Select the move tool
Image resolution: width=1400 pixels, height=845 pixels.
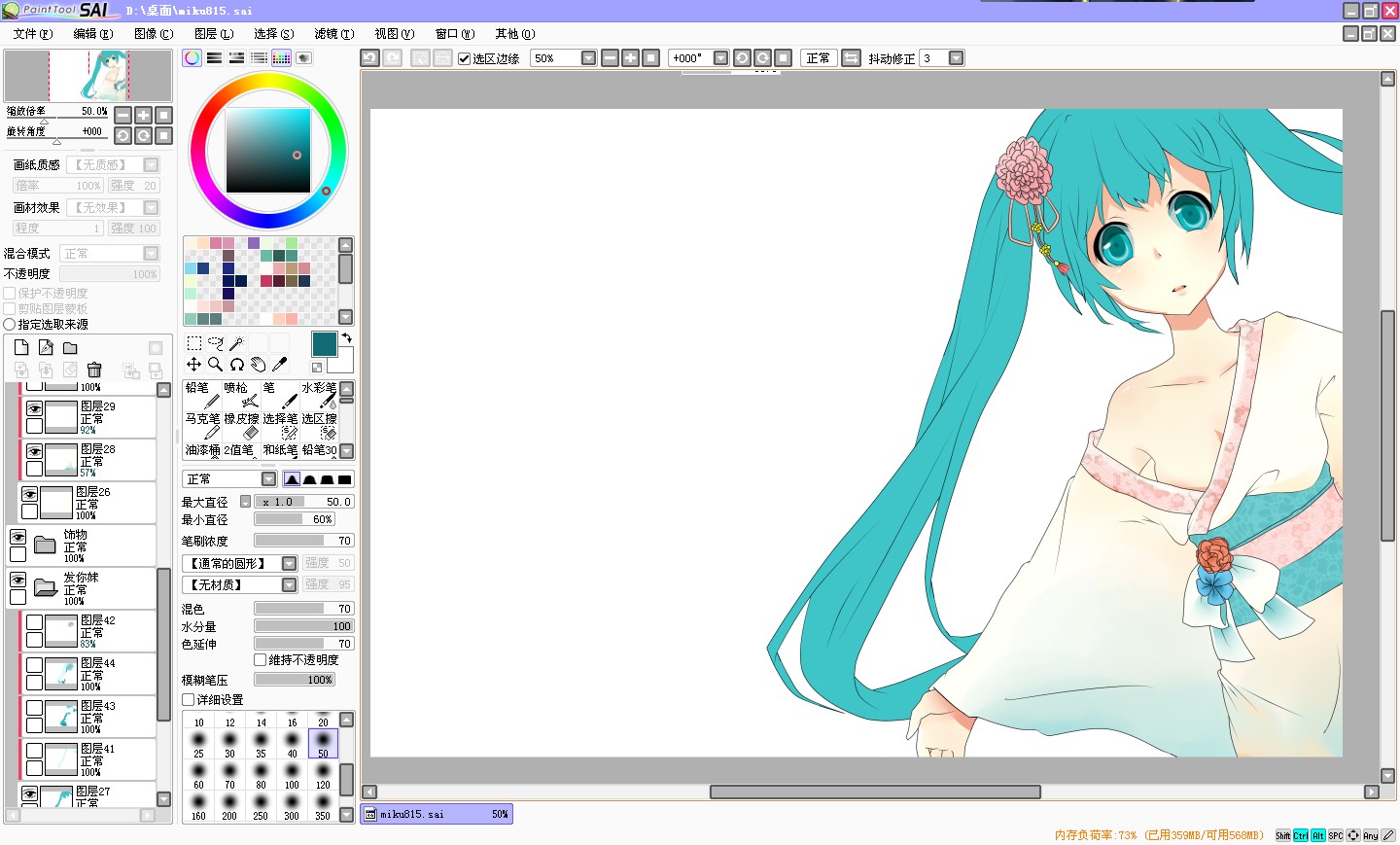tap(194, 365)
